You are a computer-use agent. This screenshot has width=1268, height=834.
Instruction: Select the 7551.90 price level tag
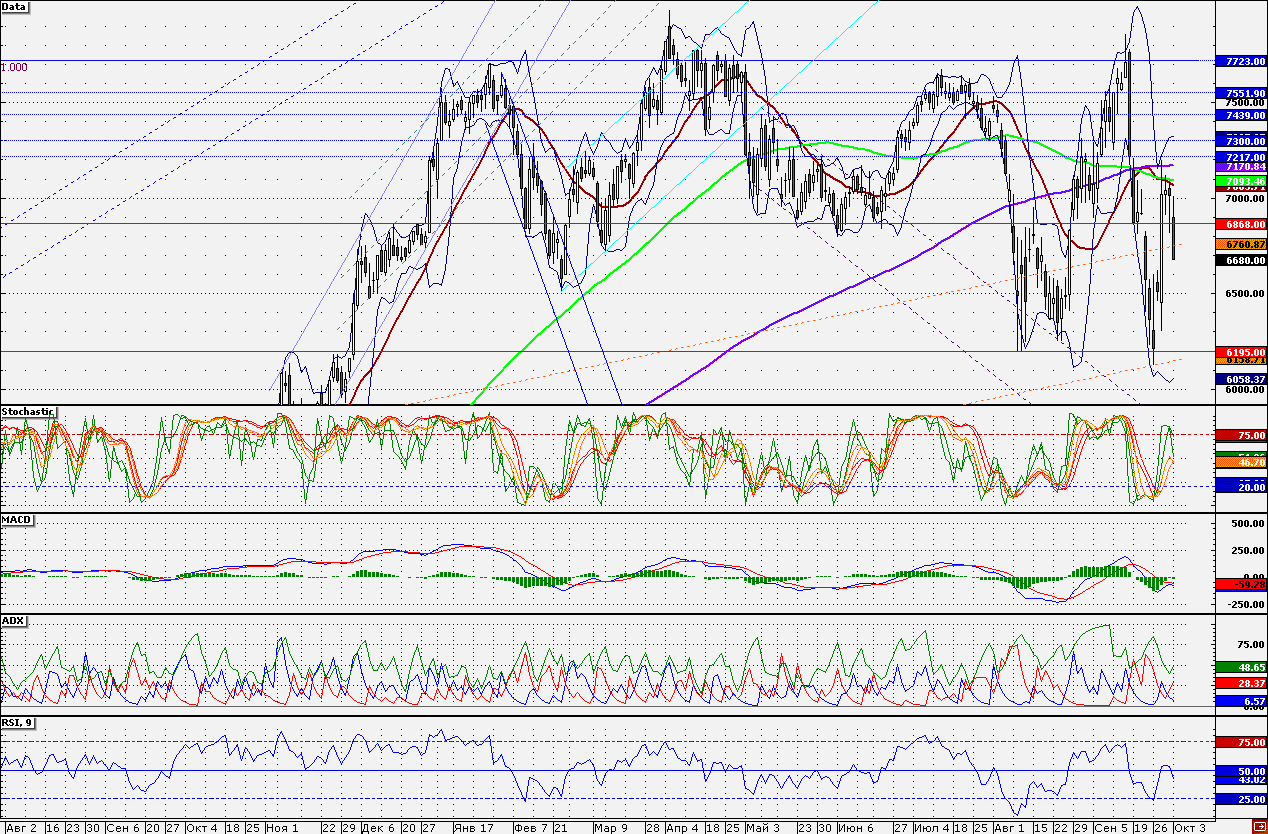pos(1238,93)
